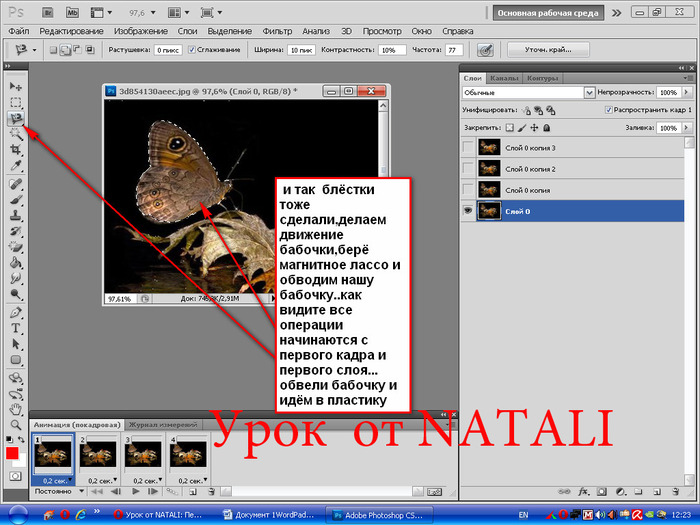
Task: Select the Type tool
Action: pyautogui.click(x=16, y=328)
